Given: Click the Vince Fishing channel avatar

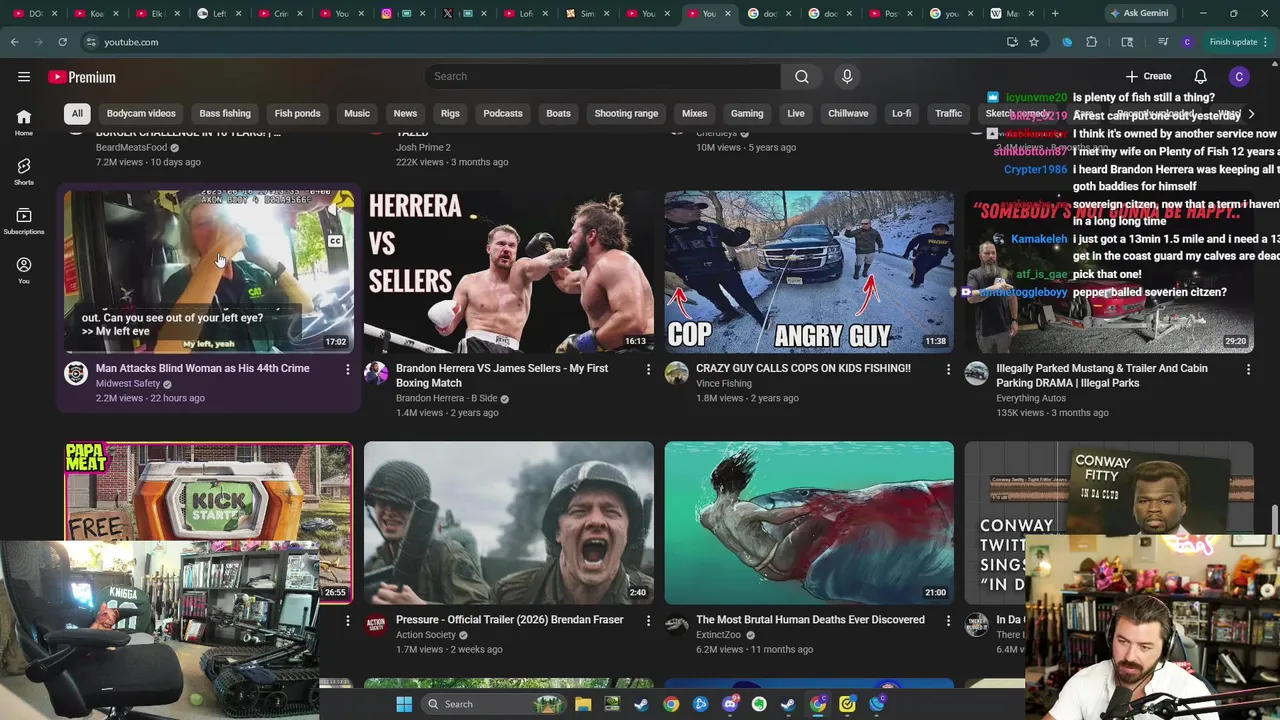Looking at the screenshot, I should click(677, 374).
